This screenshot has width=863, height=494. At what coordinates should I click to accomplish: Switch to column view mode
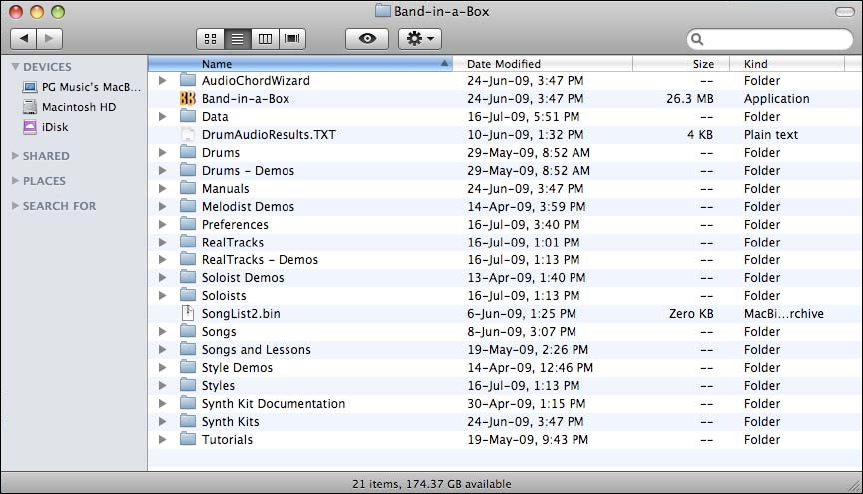[x=265, y=39]
